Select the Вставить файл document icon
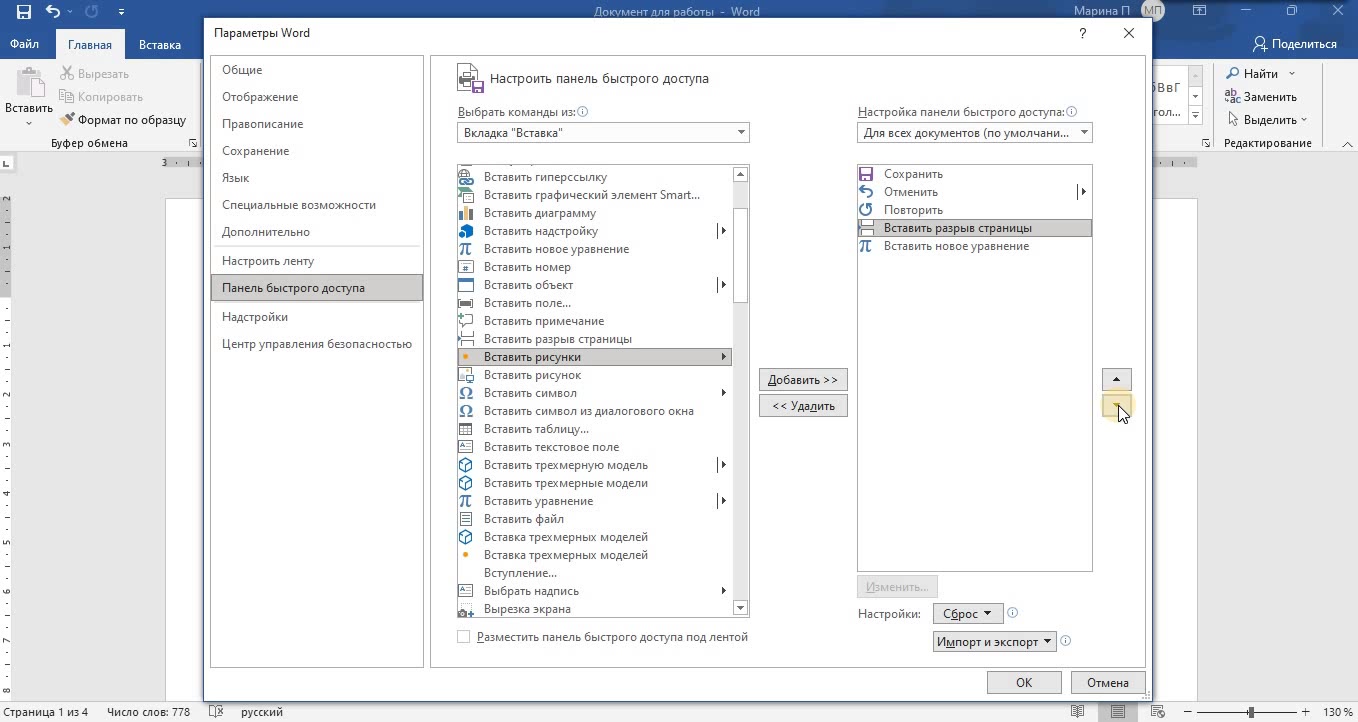 click(x=466, y=519)
